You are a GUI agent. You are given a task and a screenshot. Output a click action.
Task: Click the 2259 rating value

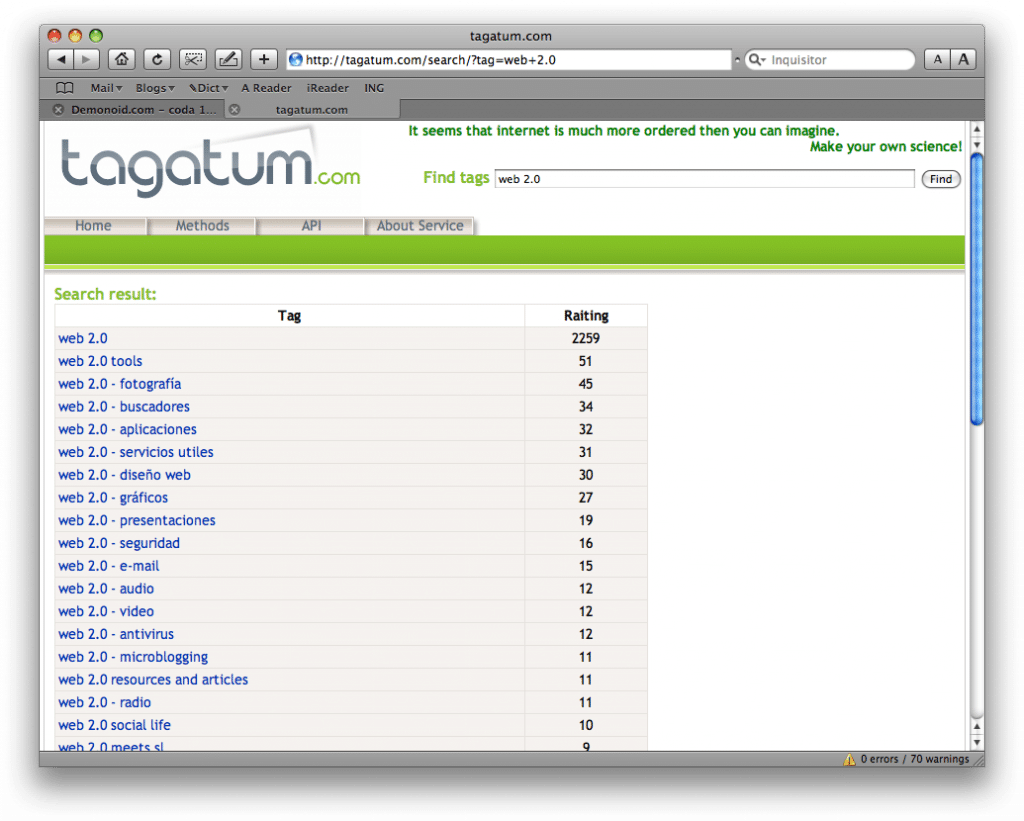[586, 338]
